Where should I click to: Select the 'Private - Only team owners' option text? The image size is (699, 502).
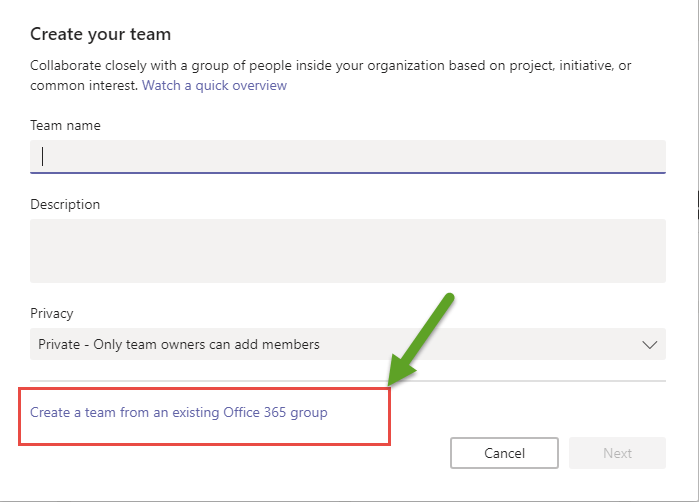pyautogui.click(x=179, y=345)
